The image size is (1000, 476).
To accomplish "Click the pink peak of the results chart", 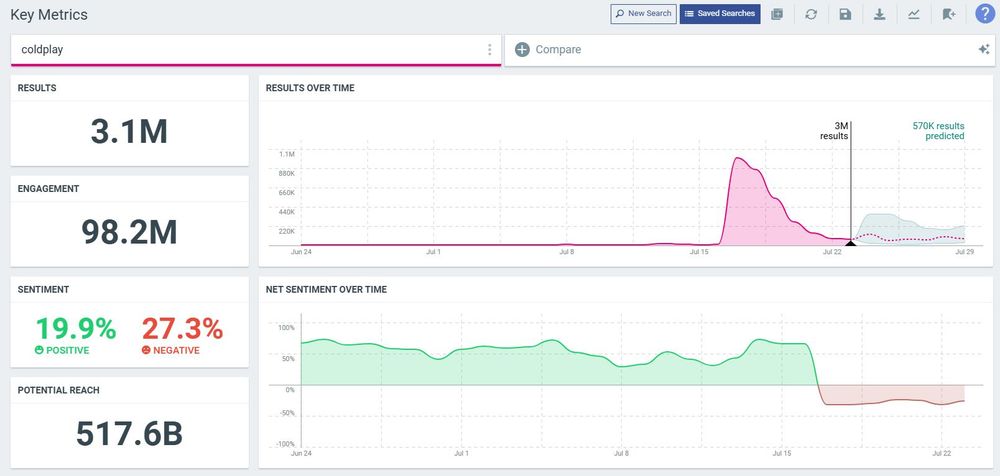I will (738, 159).
